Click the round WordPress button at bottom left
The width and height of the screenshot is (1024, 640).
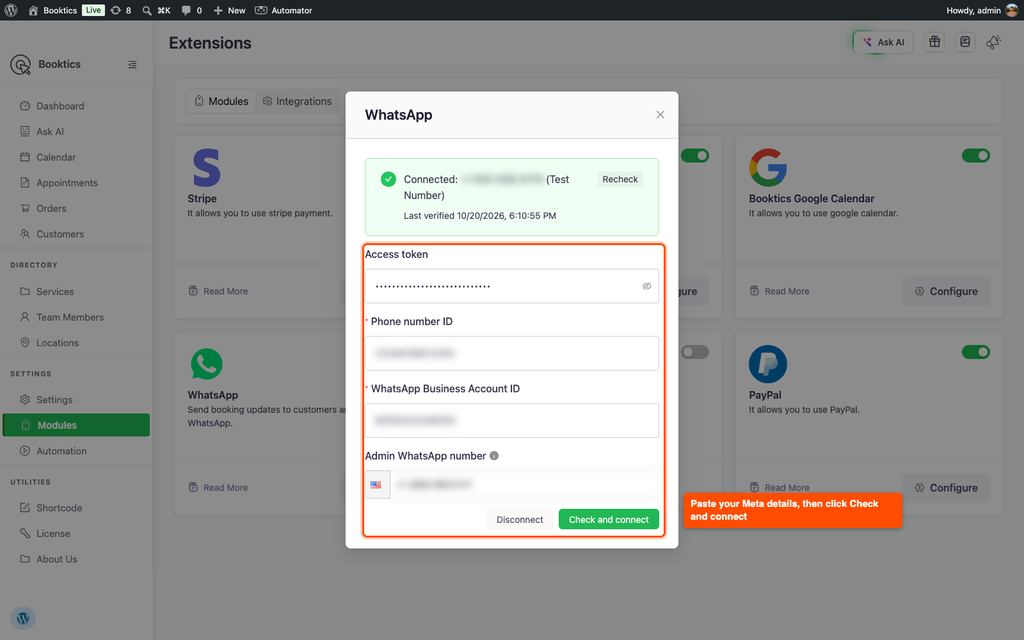pos(23,618)
